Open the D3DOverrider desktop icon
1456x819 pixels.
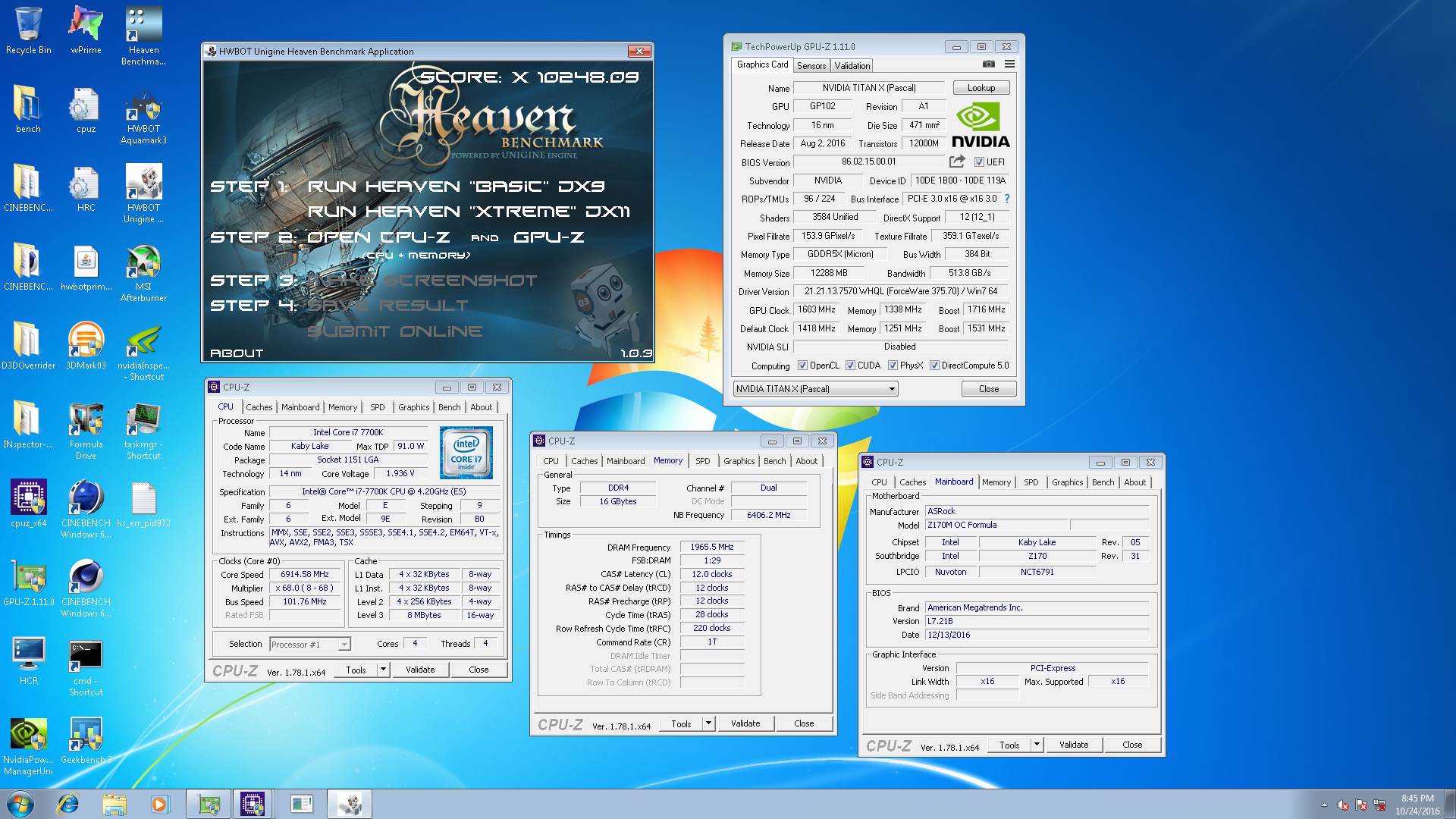click(x=28, y=346)
